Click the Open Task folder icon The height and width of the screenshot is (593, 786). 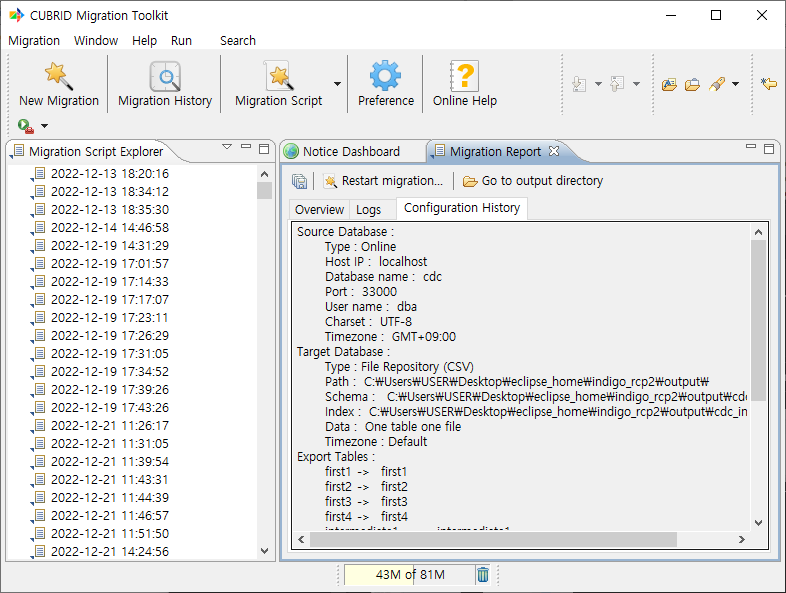(692, 84)
